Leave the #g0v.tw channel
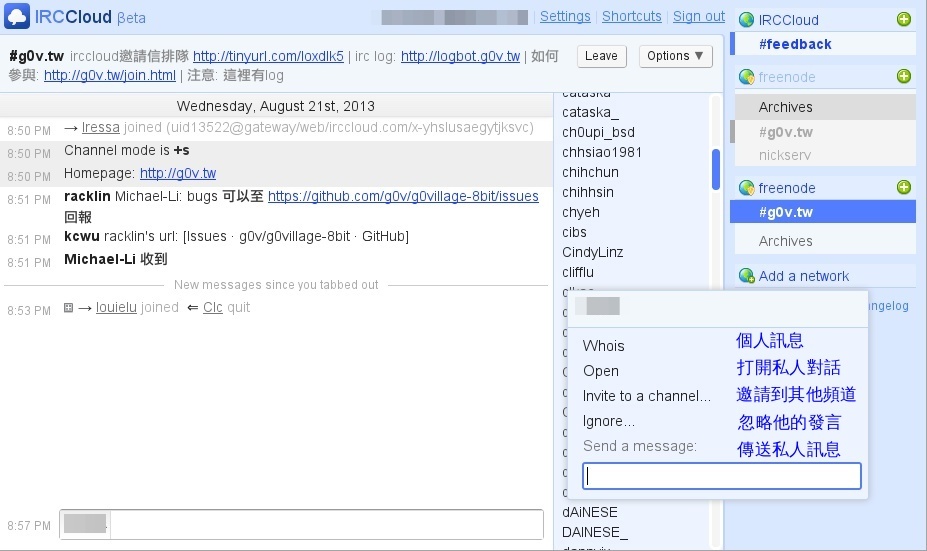The height and width of the screenshot is (551, 927). click(601, 56)
